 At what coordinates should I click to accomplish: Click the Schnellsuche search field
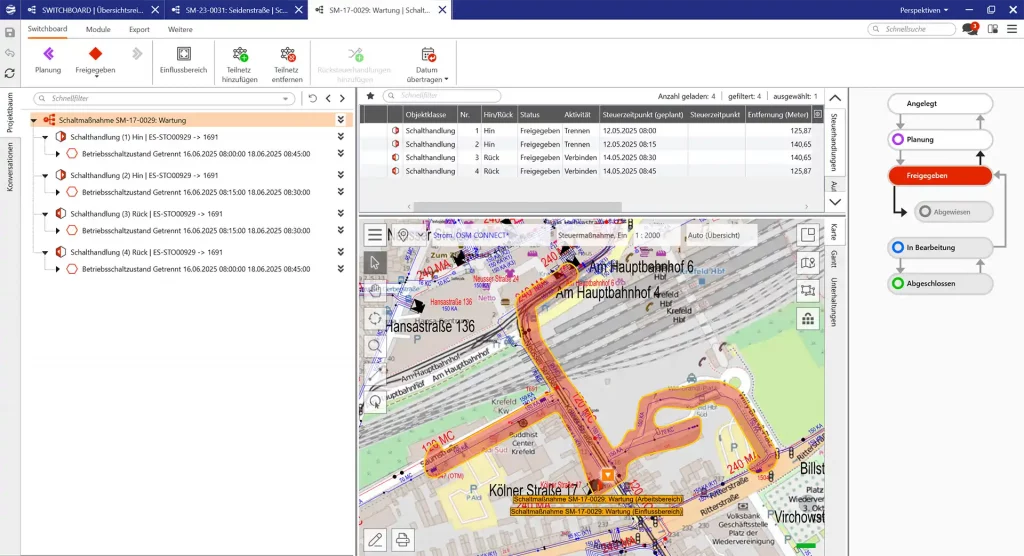point(912,30)
